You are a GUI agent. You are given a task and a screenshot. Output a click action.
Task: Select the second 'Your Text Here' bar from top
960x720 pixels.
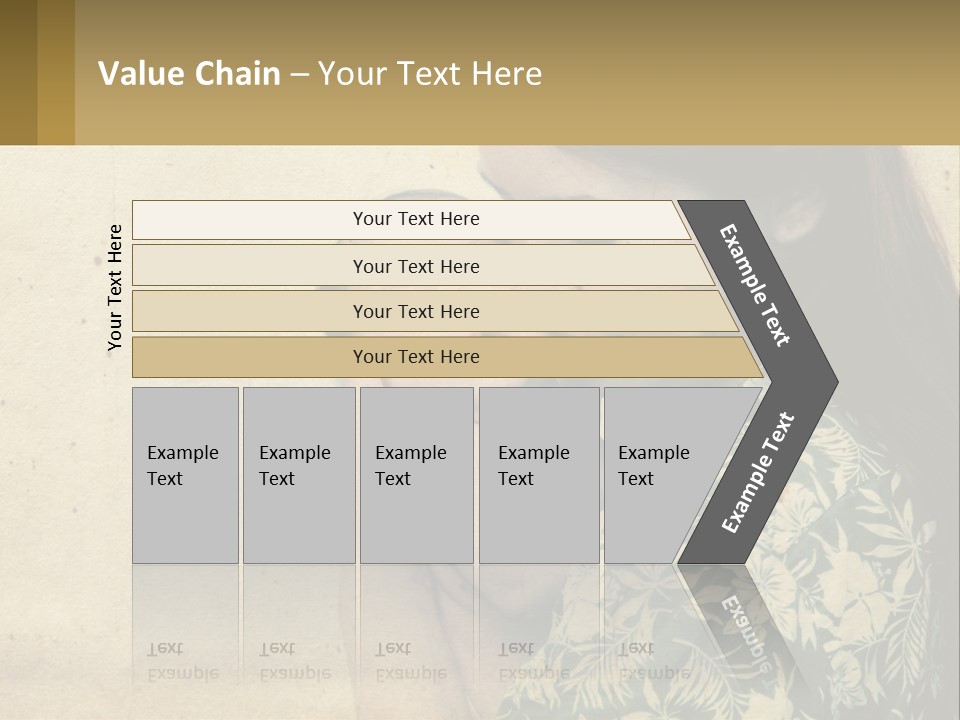416,266
